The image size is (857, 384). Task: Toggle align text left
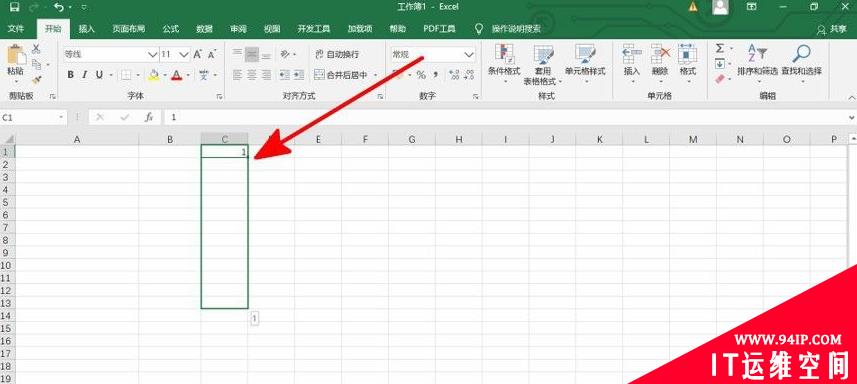pos(237,75)
